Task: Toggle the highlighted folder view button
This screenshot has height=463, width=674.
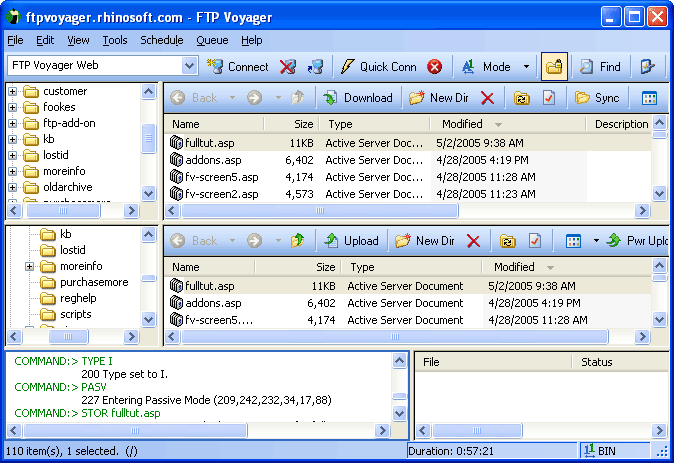Action: point(554,67)
